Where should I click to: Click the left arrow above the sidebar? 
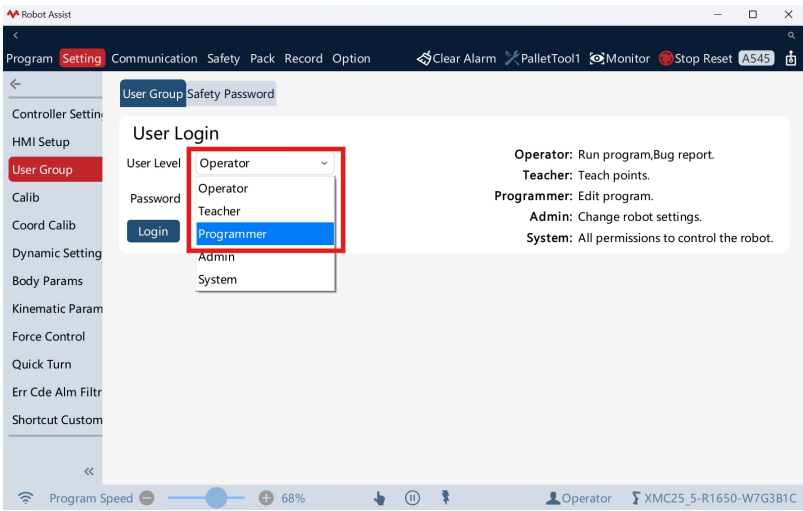[15, 83]
